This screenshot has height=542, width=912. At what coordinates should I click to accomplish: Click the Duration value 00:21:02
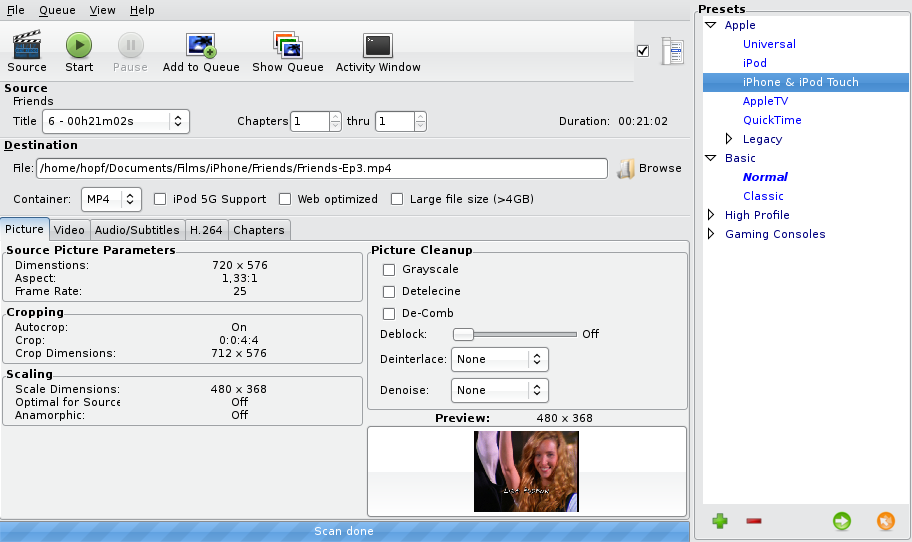tap(643, 122)
